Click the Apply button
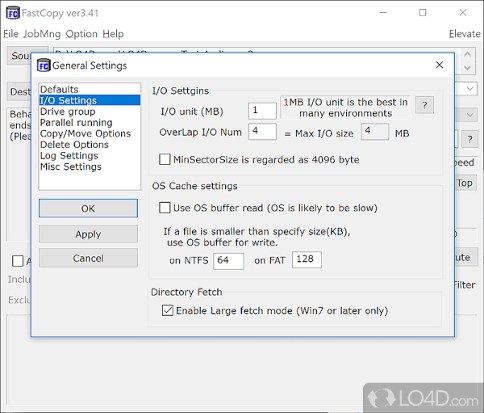 tap(88, 234)
